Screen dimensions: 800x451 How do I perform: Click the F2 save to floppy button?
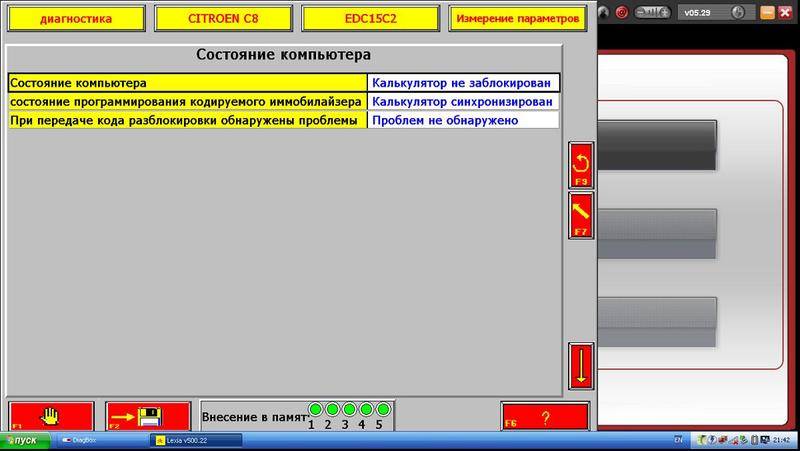point(147,416)
